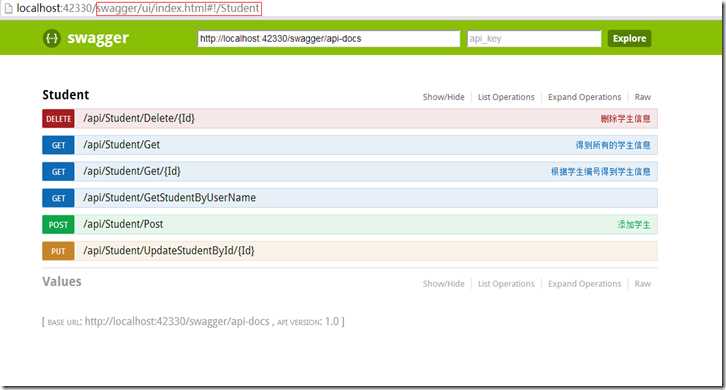Screen dimensions: 726x390
Task: Click Expand Operations for Student
Action: coord(584,97)
